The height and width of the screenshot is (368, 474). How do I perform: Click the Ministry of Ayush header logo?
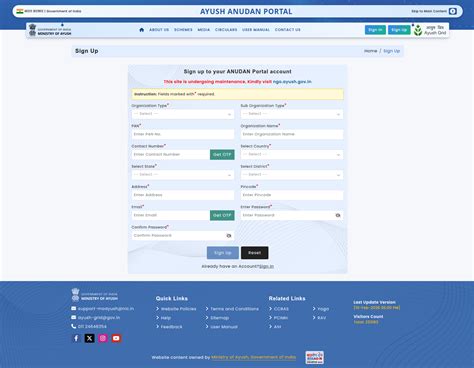(50, 30)
